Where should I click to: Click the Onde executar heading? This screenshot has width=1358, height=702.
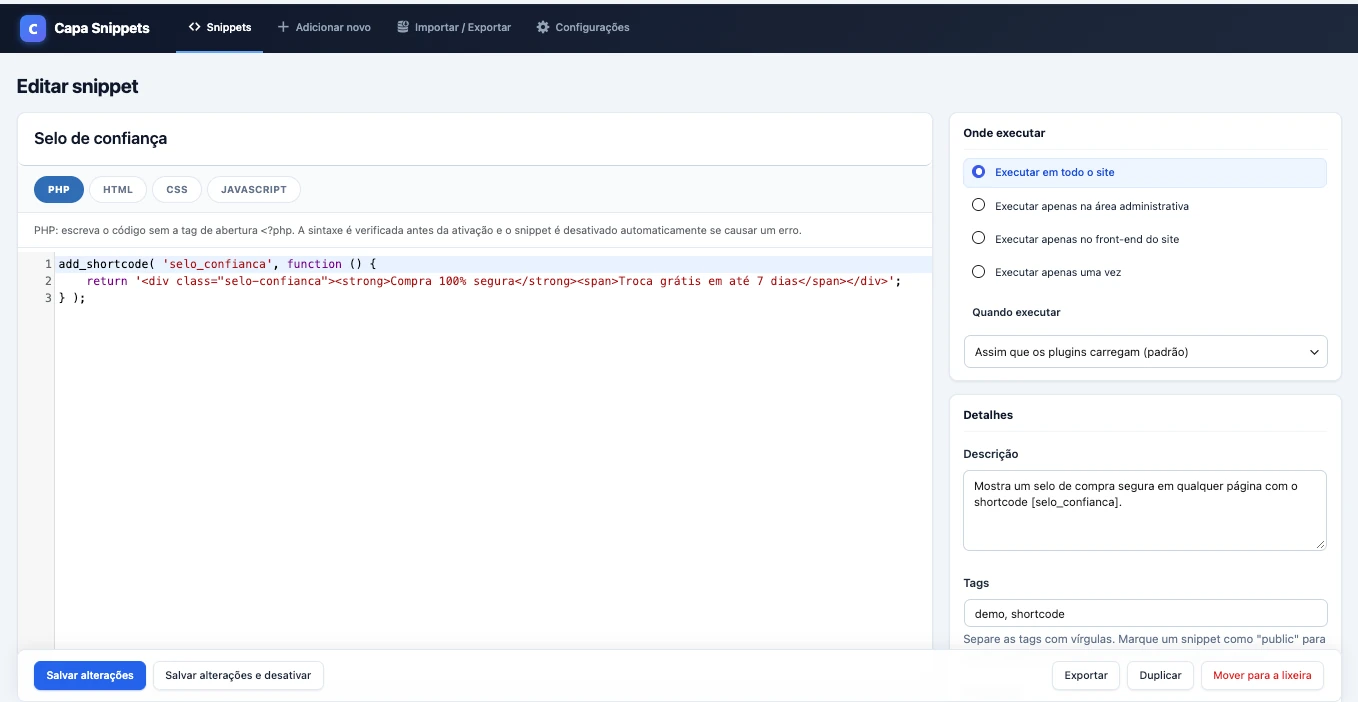click(x=1004, y=133)
